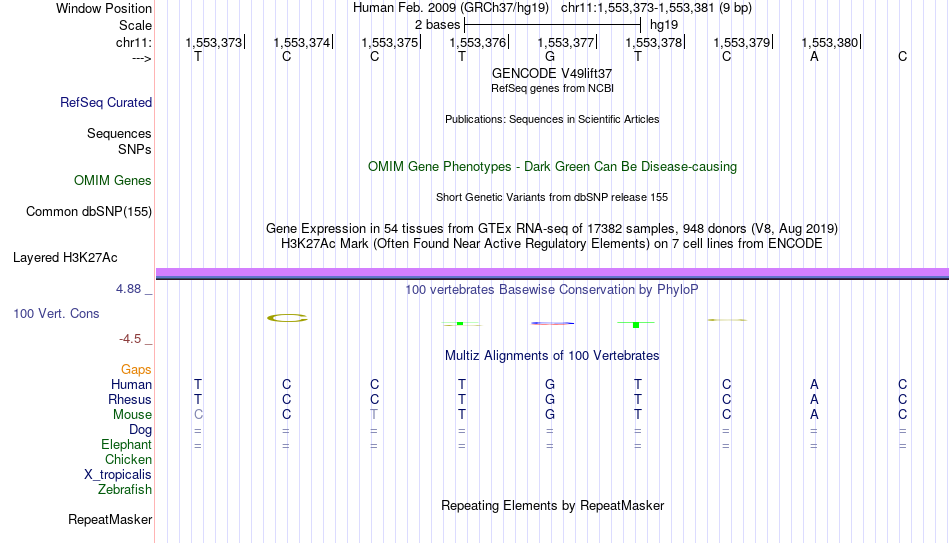Image resolution: width=950 pixels, height=543 pixels.
Task: Click 'RefSeq genes from NCBI' title
Action: click(553, 88)
